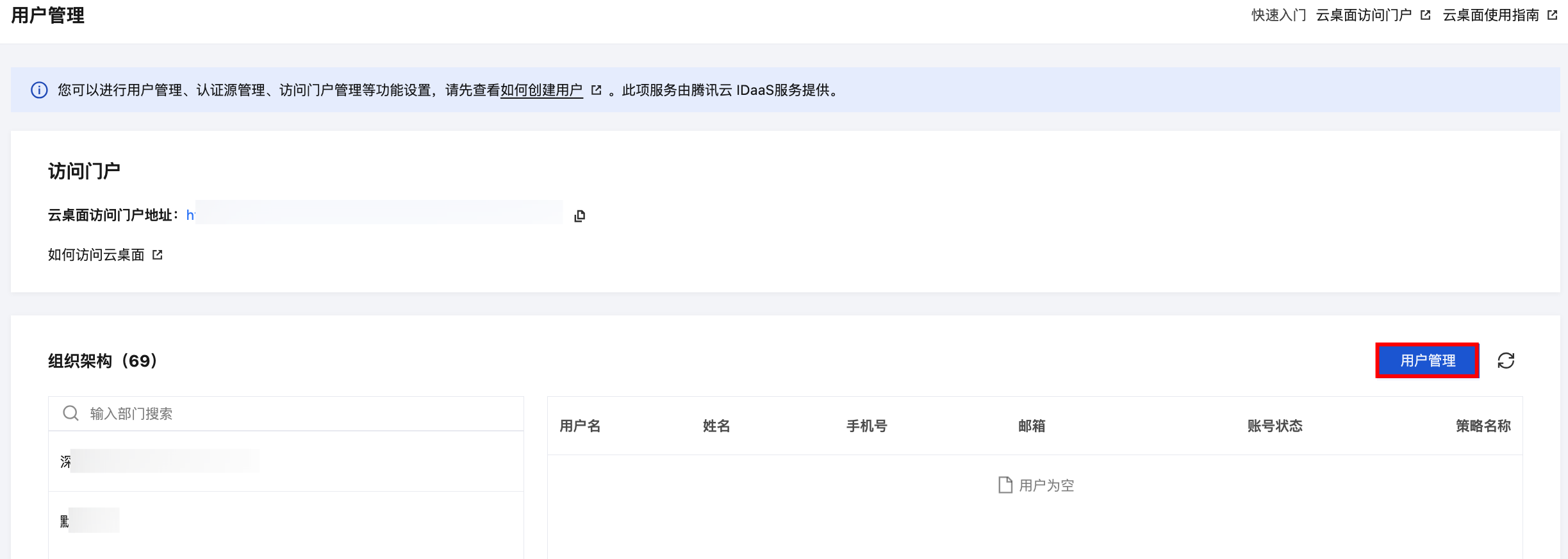
Task: Click the magnifier icon in department search
Action: (x=70, y=413)
